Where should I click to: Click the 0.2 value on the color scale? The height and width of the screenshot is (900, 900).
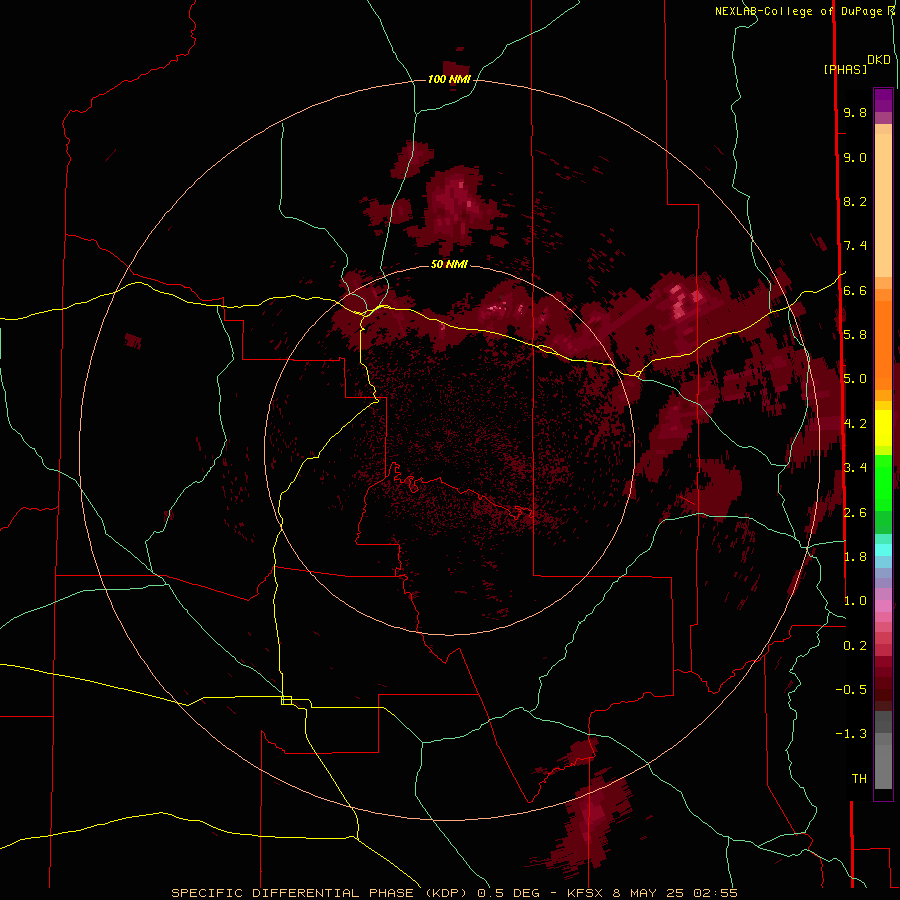tap(855, 646)
